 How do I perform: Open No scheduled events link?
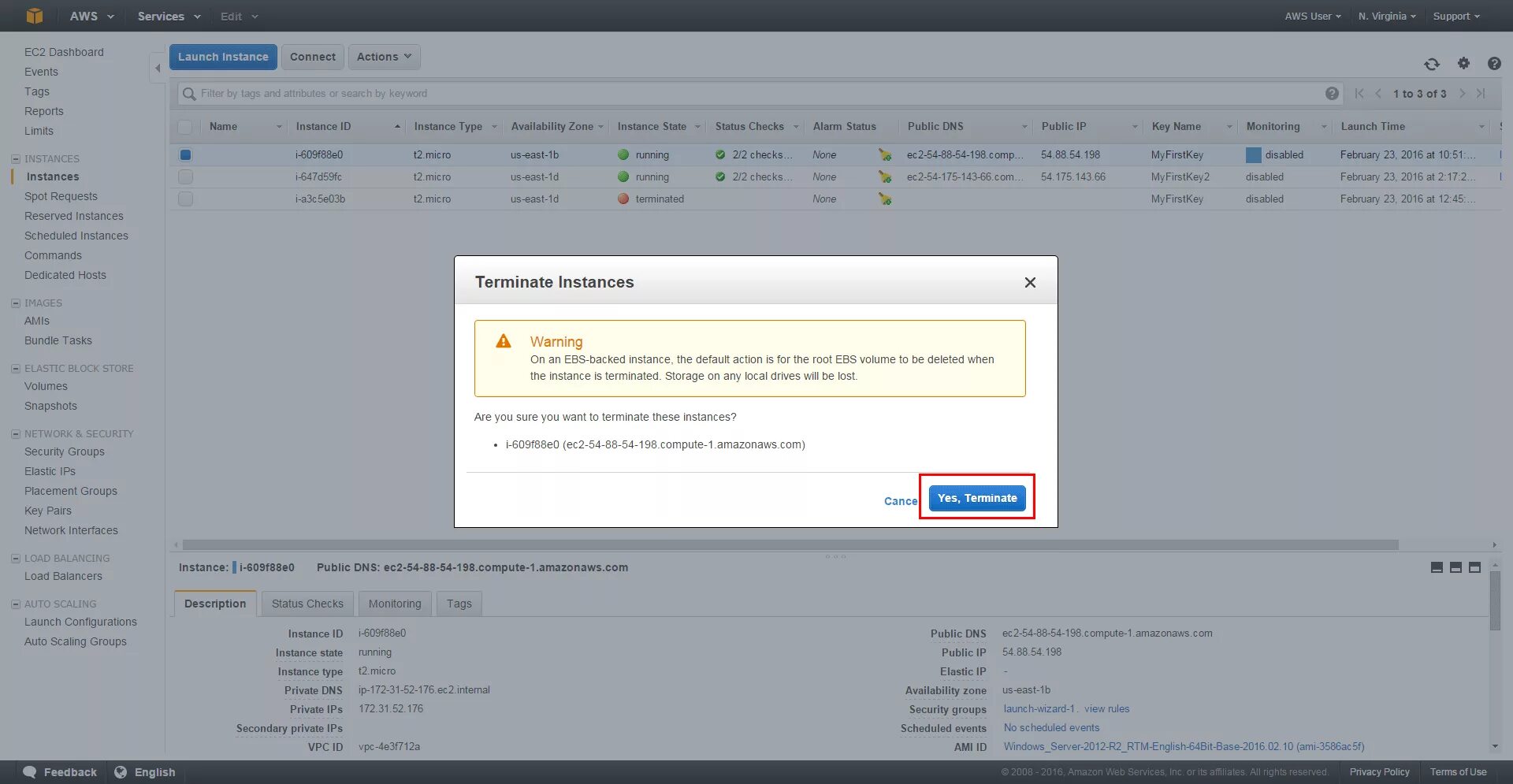coord(1051,728)
